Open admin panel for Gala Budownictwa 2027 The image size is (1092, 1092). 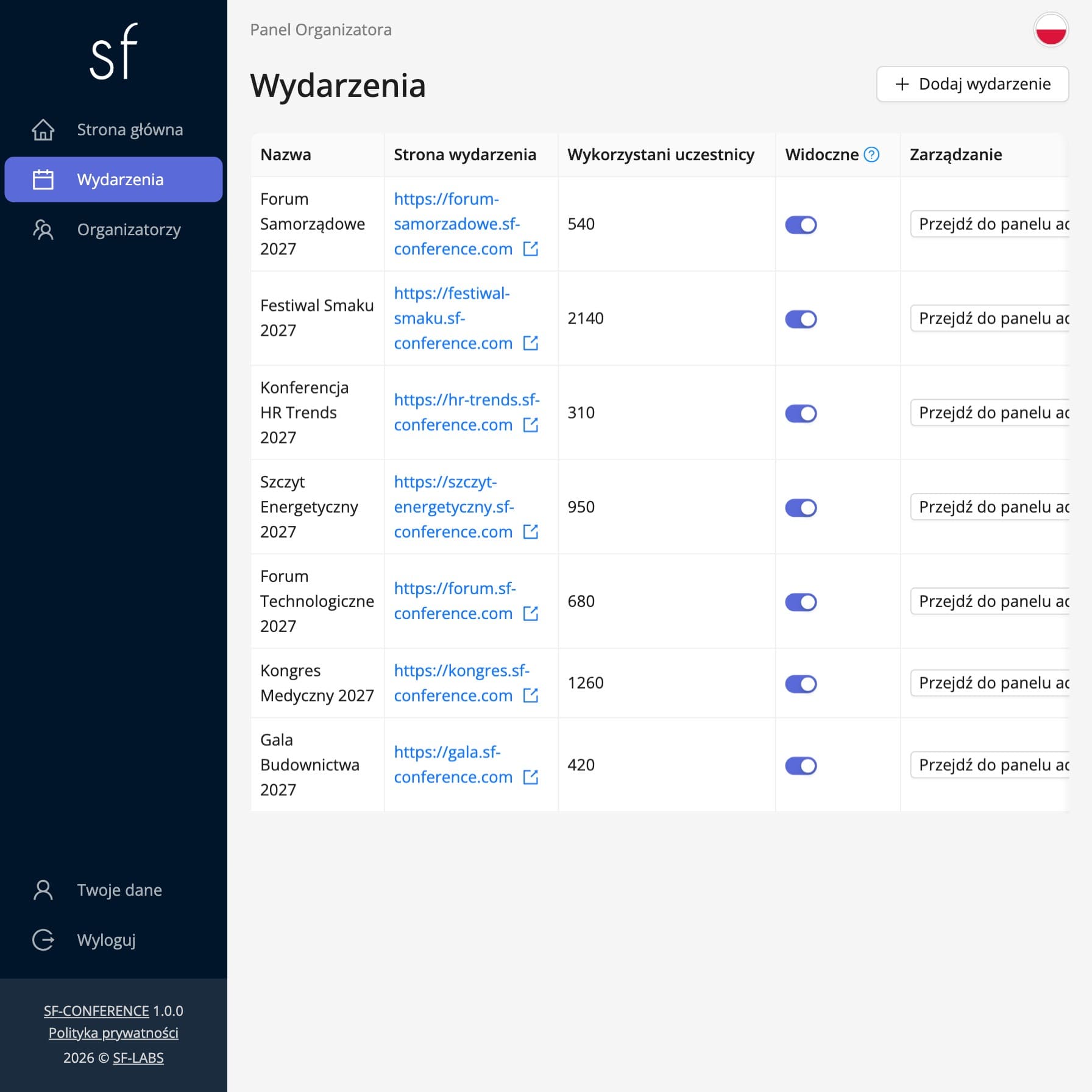(x=990, y=765)
